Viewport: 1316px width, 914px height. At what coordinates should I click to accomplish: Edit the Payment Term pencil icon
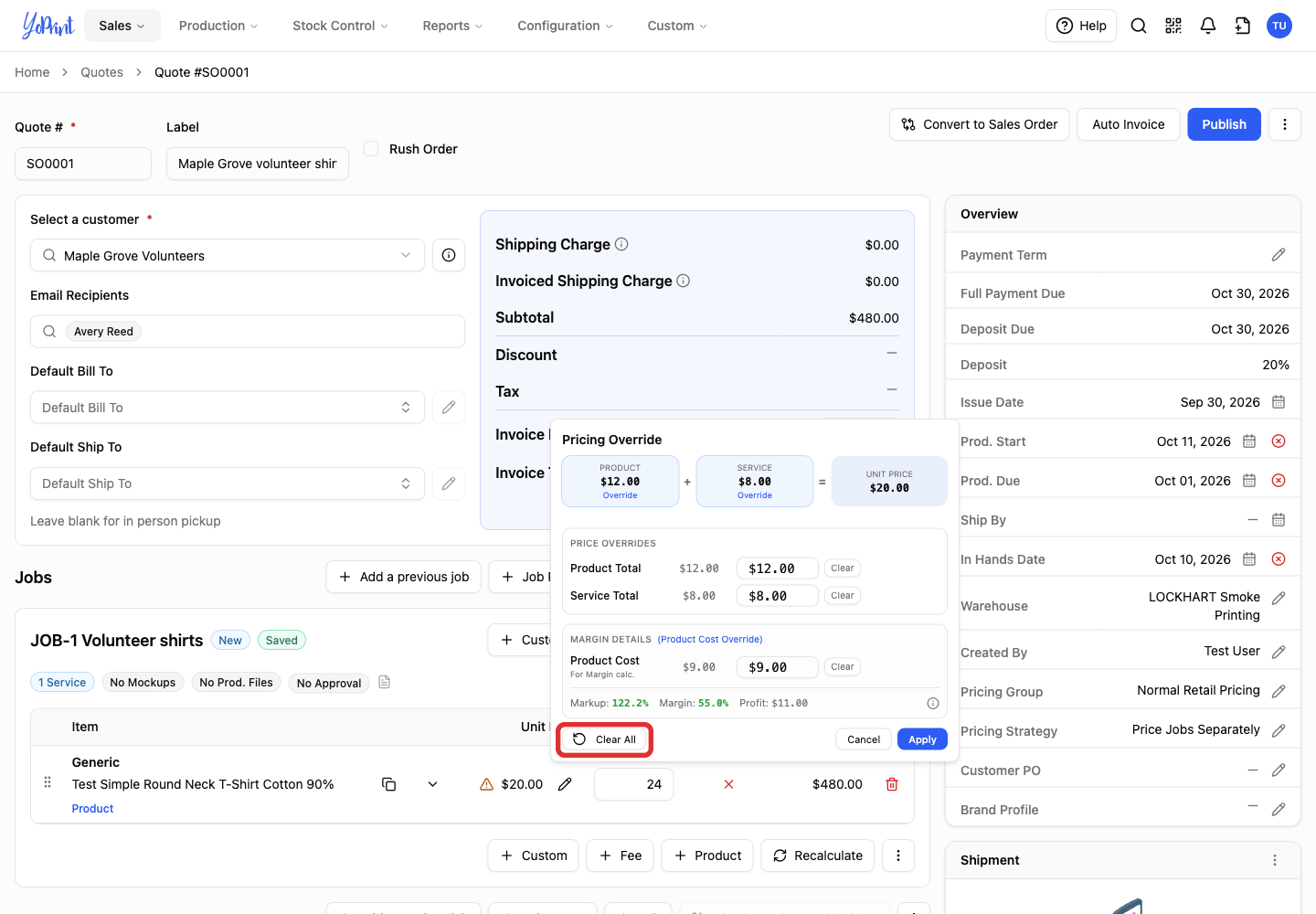pyautogui.click(x=1279, y=255)
